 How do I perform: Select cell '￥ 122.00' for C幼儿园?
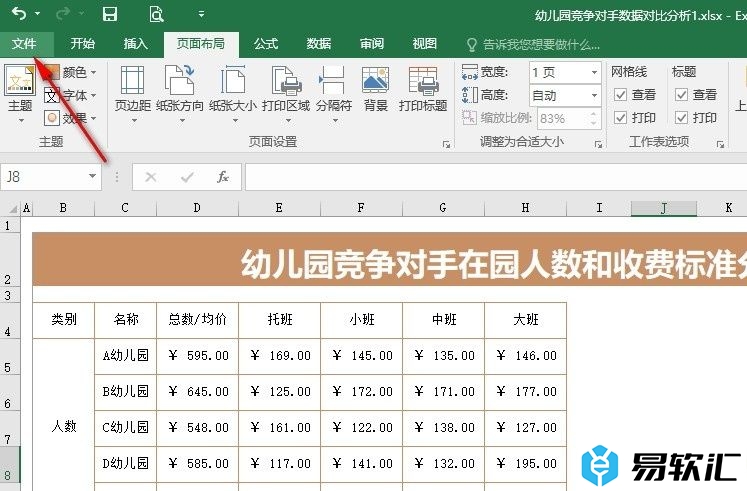[x=362, y=428]
